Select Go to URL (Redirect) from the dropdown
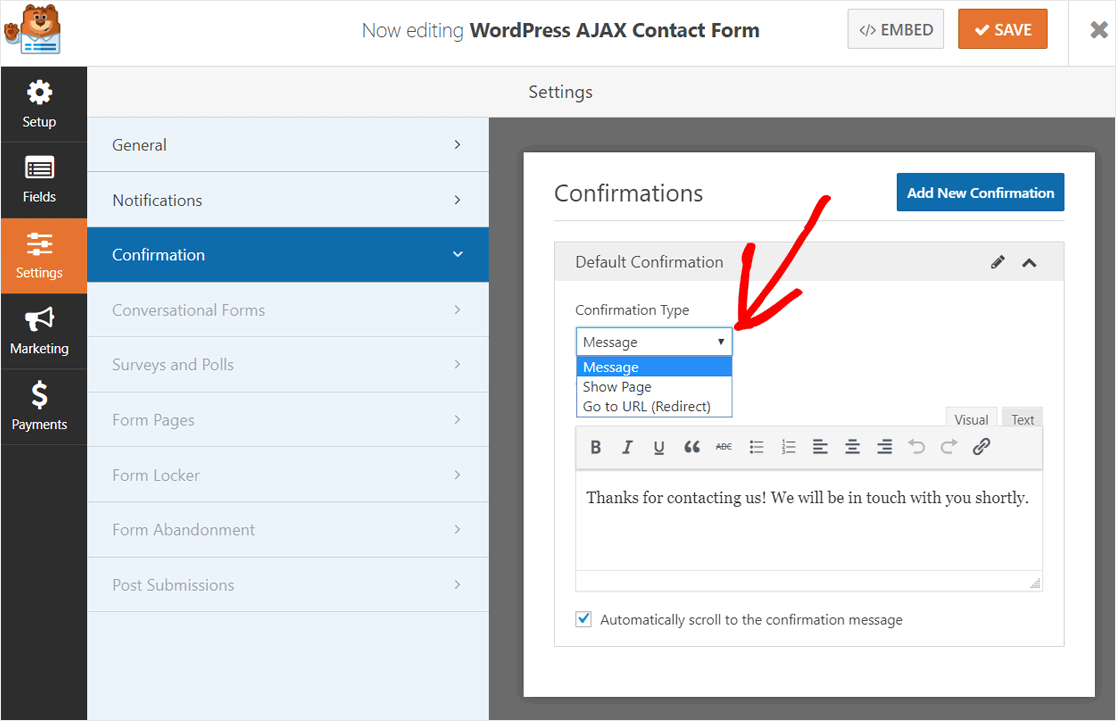1116x721 pixels. point(654,406)
